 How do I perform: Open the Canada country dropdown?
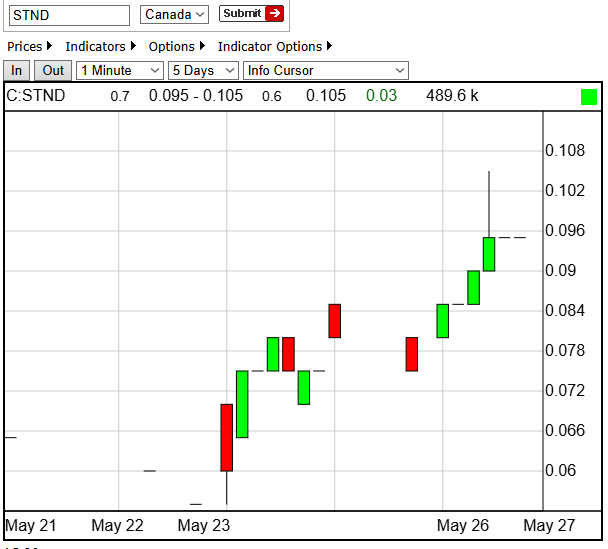(x=174, y=15)
